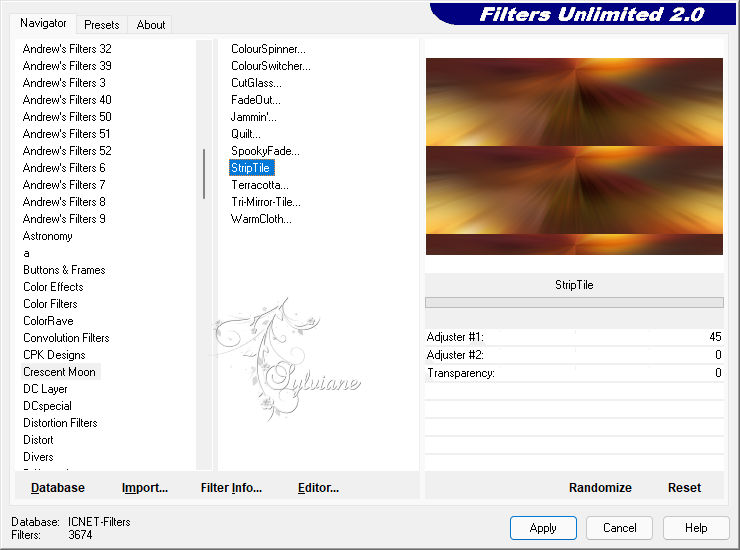Select the highlighted StripTile filter
Image resolution: width=740 pixels, height=550 pixels.
pyautogui.click(x=251, y=168)
